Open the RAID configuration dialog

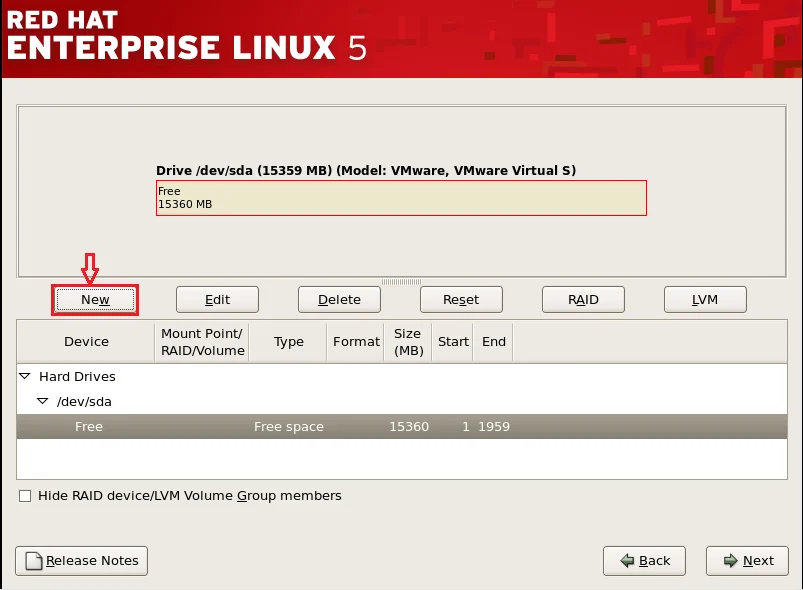[583, 299]
